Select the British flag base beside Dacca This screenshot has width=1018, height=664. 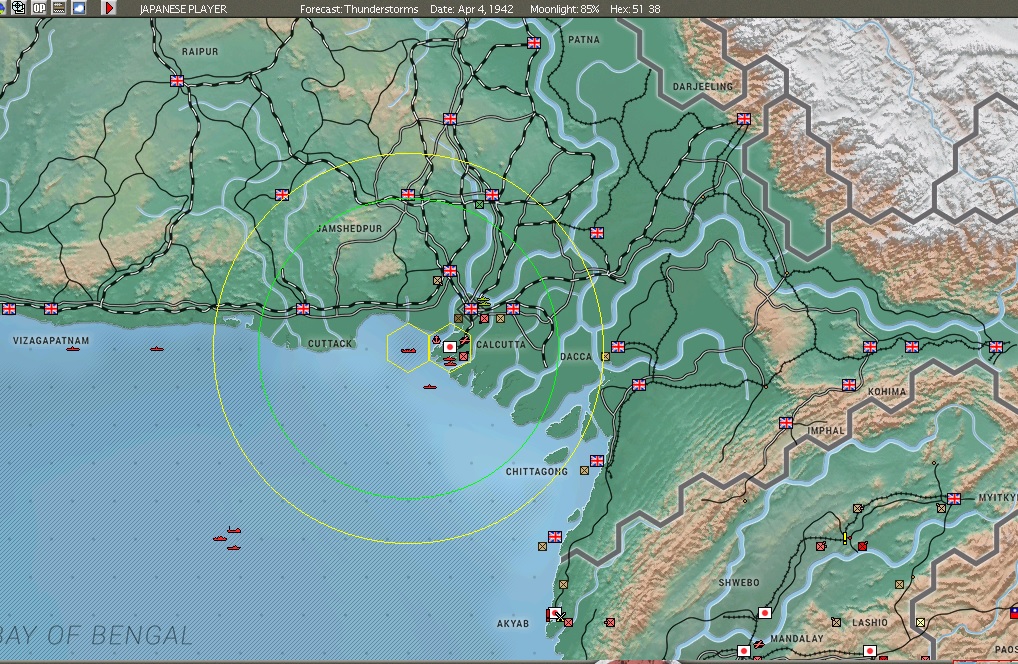pos(618,347)
